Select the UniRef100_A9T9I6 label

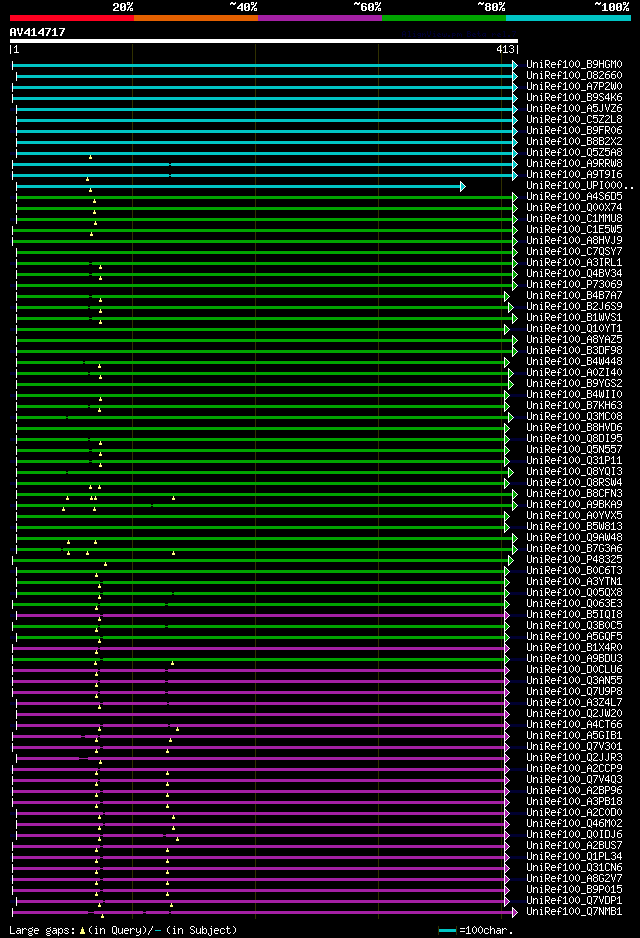pos(574,175)
